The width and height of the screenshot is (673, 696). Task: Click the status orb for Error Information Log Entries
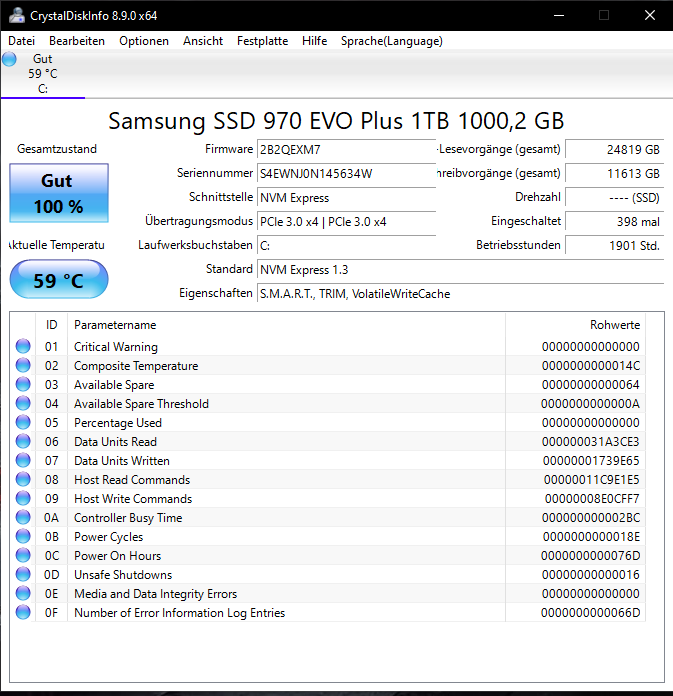[23, 613]
